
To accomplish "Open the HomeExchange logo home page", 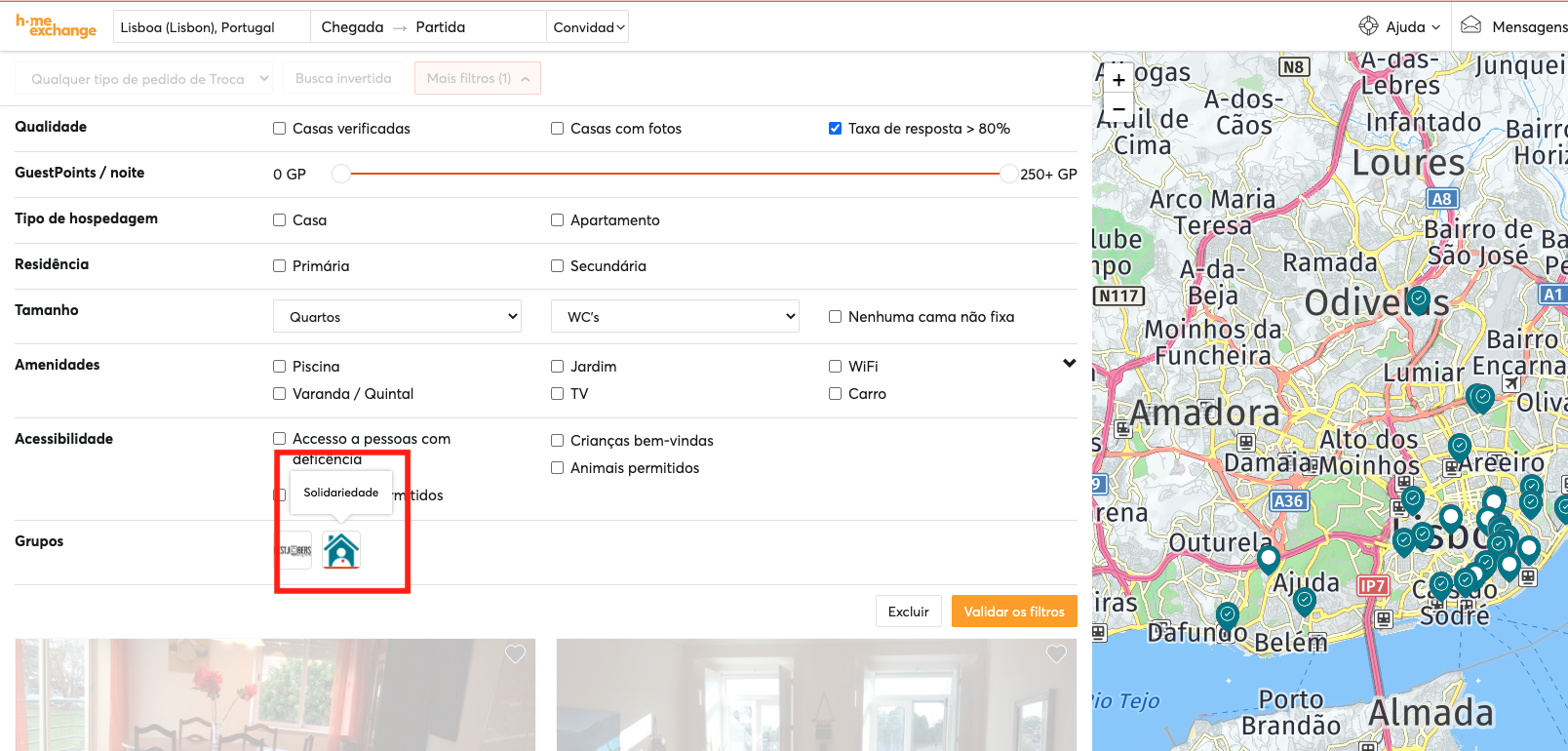I will (x=56, y=26).
